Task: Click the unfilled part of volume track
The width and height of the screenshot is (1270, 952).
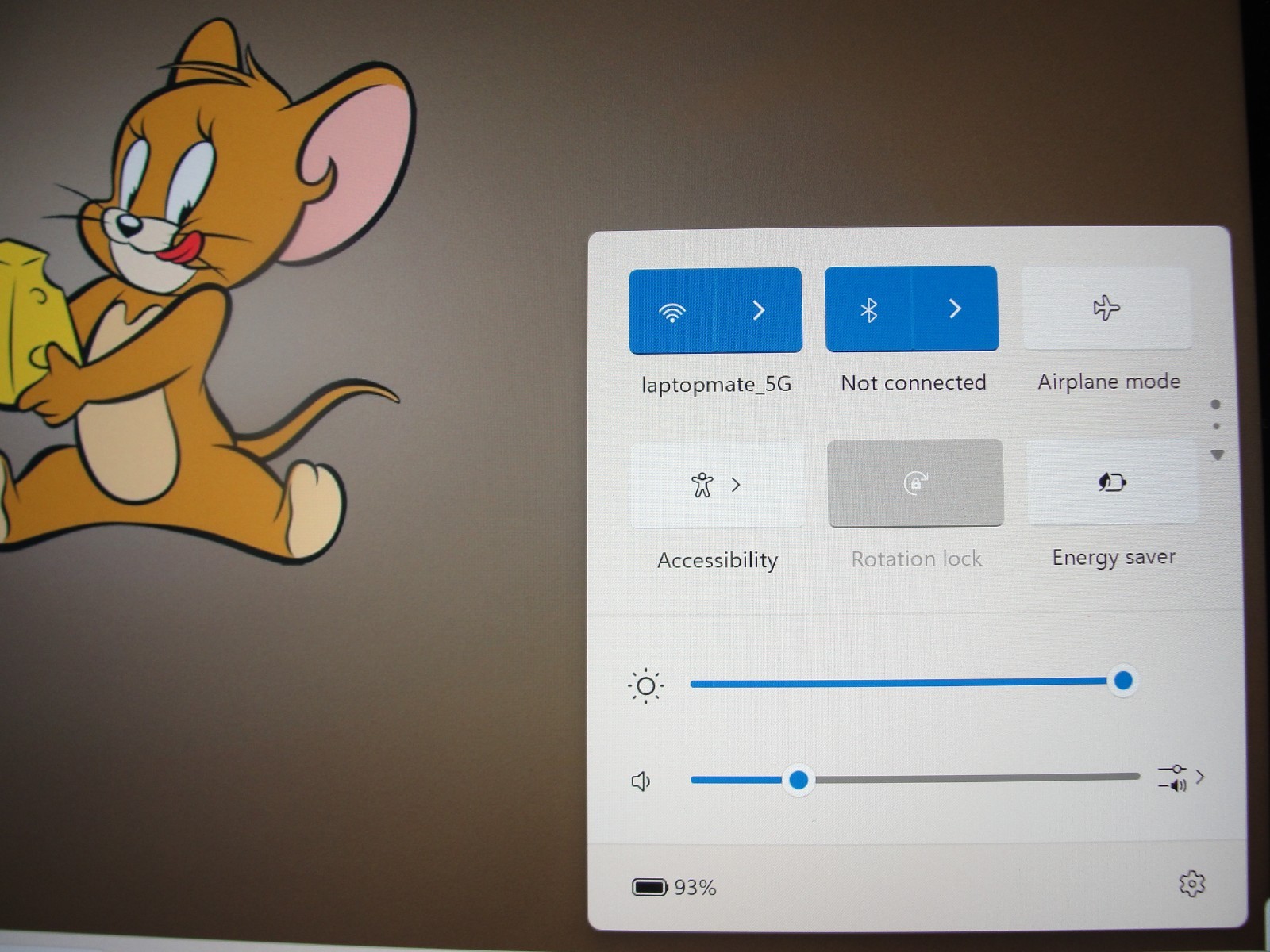Action: (x=977, y=778)
